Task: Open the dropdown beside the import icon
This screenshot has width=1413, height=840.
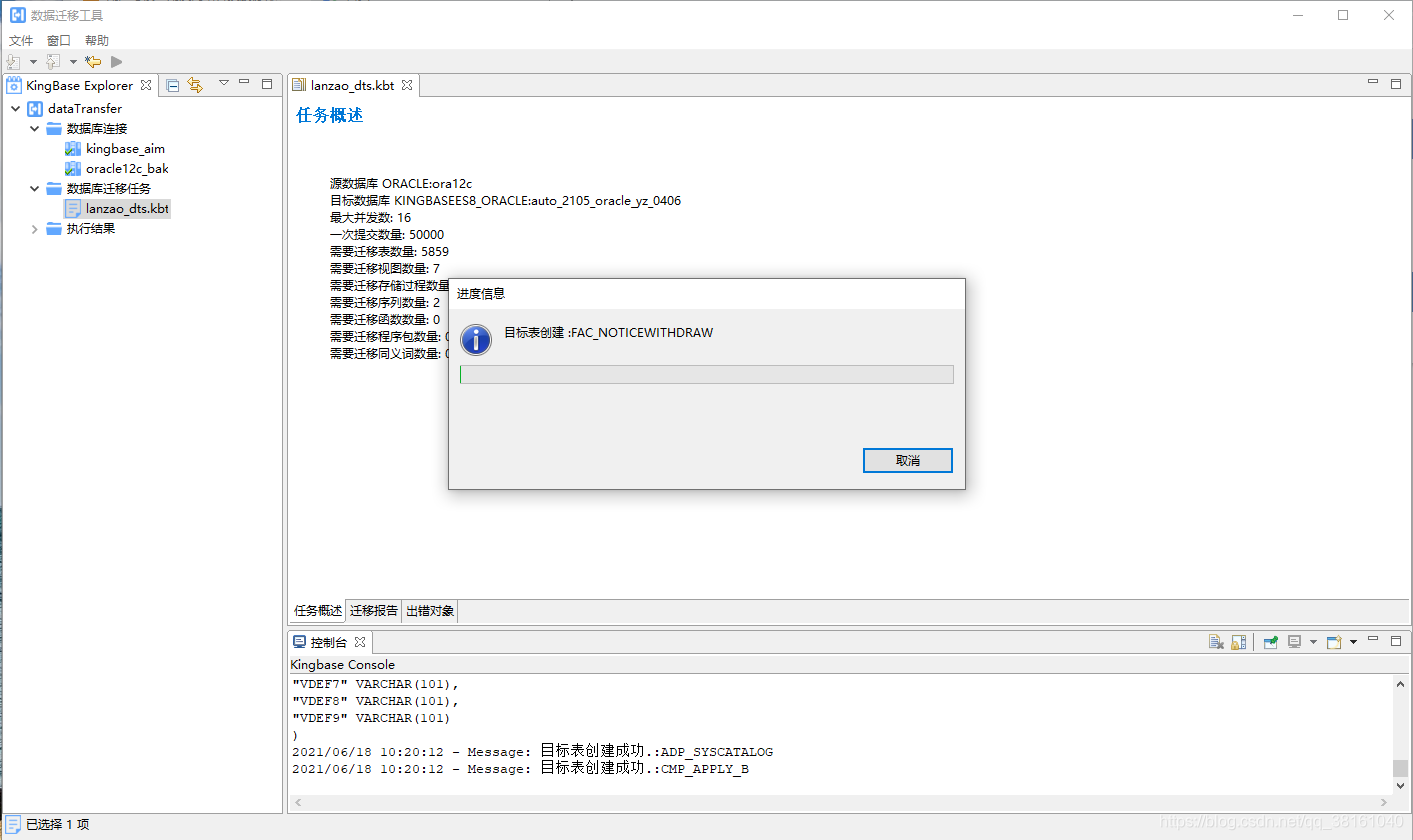Action: (33, 62)
